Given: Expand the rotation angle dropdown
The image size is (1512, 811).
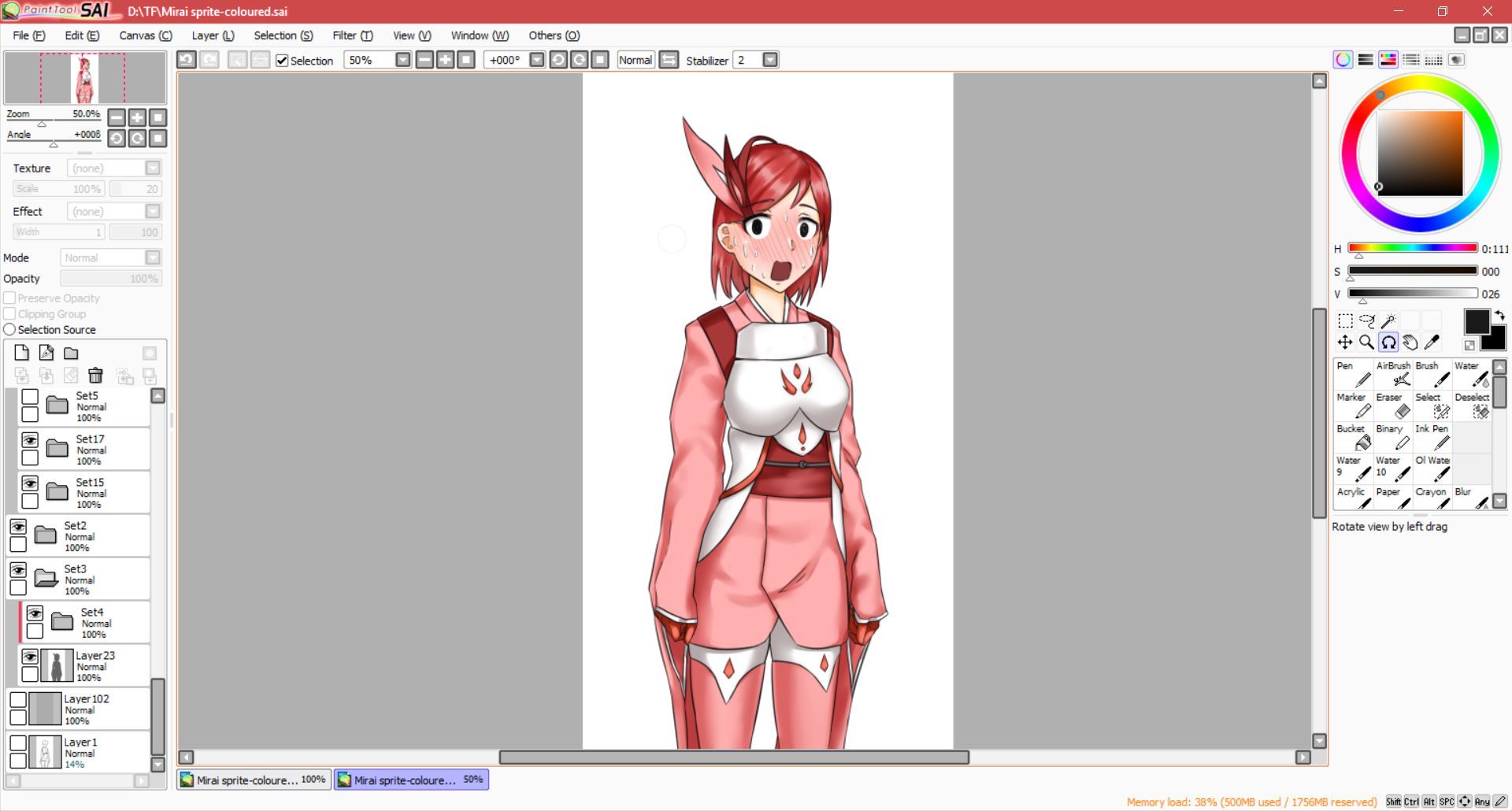Looking at the screenshot, I should (x=536, y=60).
